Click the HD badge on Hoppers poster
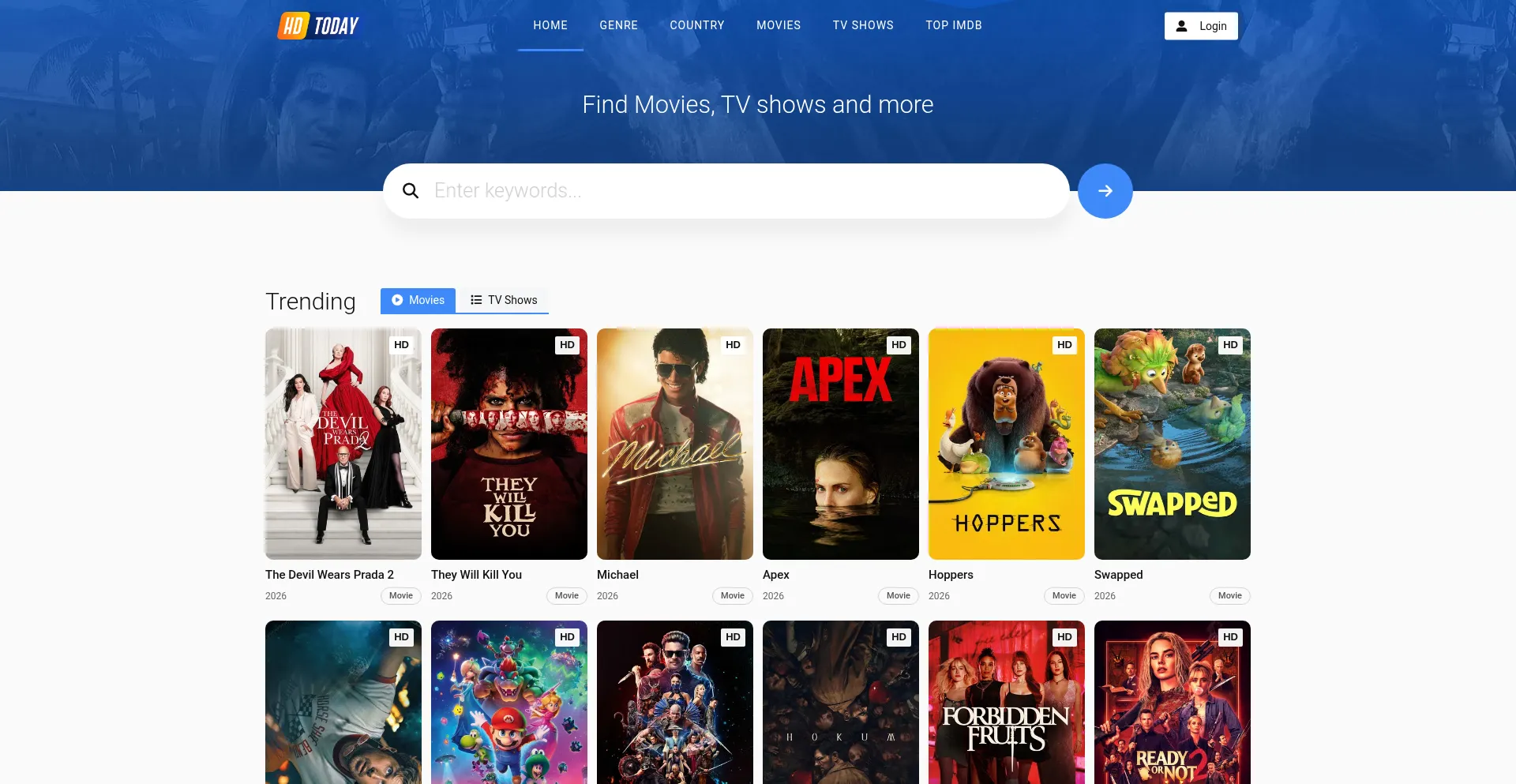The image size is (1516, 784). [x=1064, y=345]
